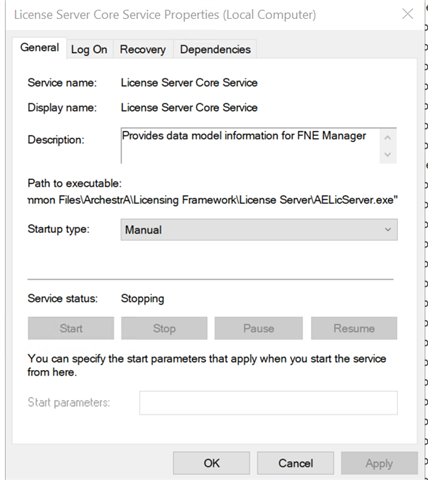Select the path to executable text
The image size is (428, 480).
pos(213,200)
